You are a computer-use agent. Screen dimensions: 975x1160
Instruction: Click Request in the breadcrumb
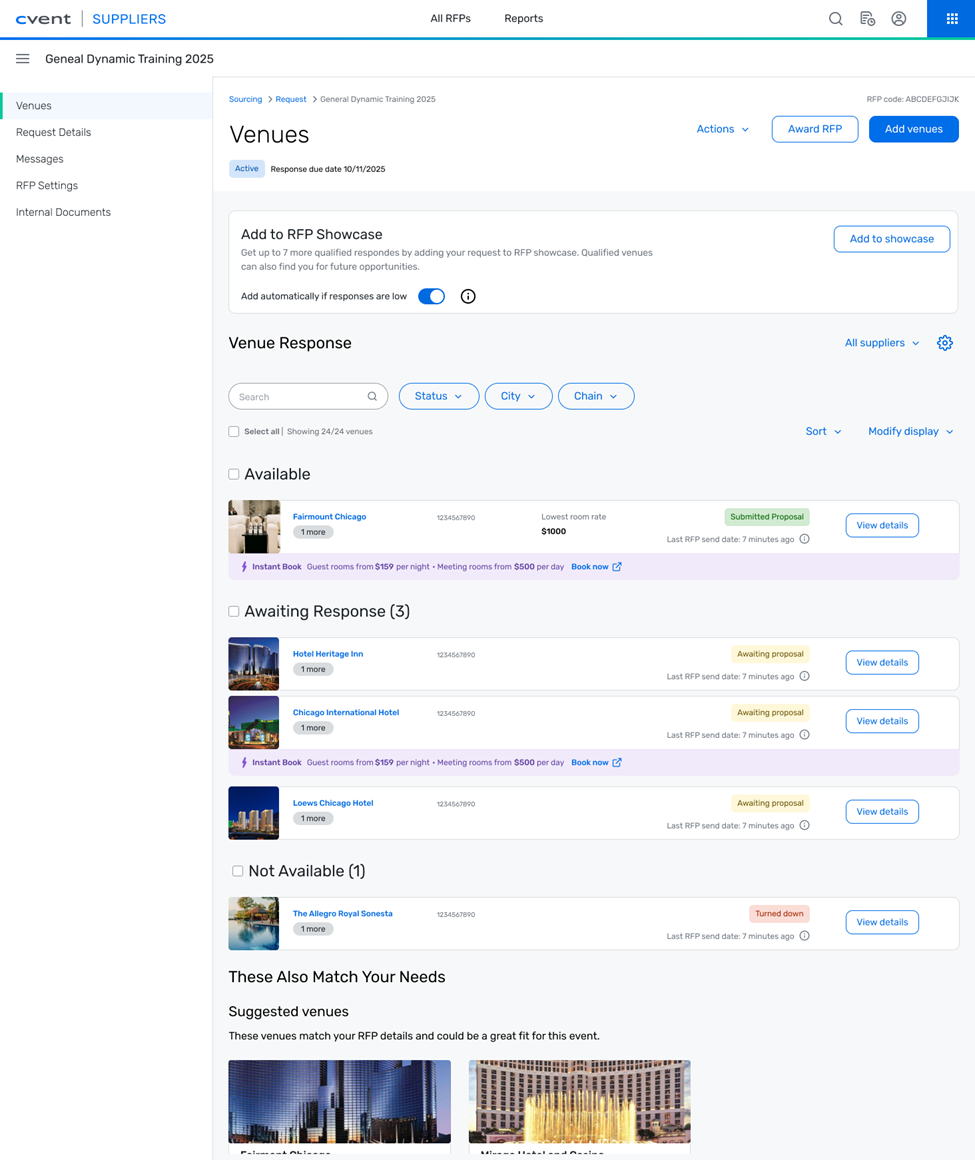tap(291, 99)
